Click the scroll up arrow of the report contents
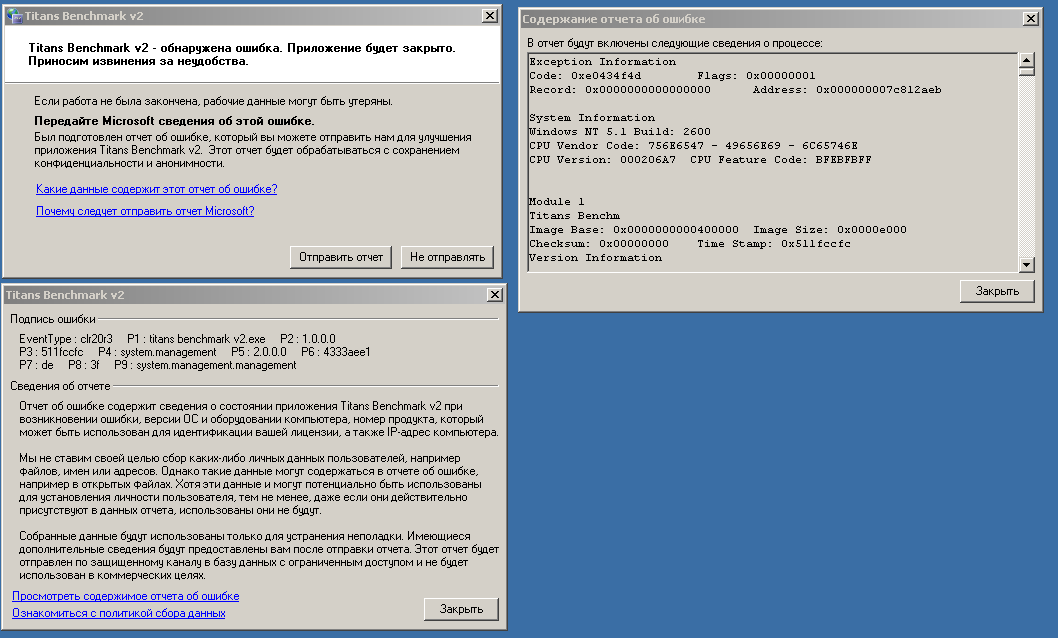The image size is (1058, 638). [x=1026, y=60]
